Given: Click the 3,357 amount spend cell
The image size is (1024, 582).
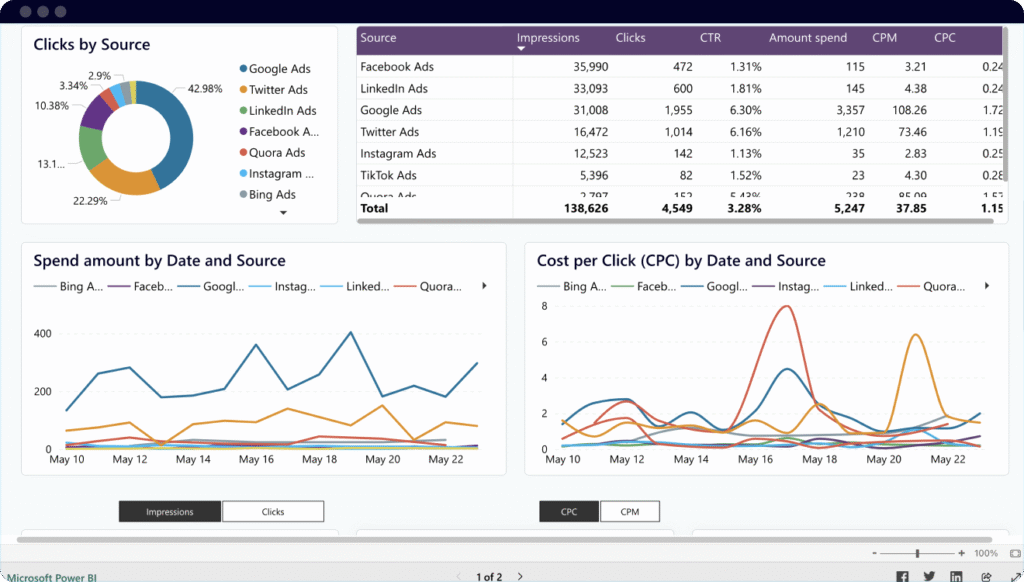Looking at the screenshot, I should click(850, 110).
